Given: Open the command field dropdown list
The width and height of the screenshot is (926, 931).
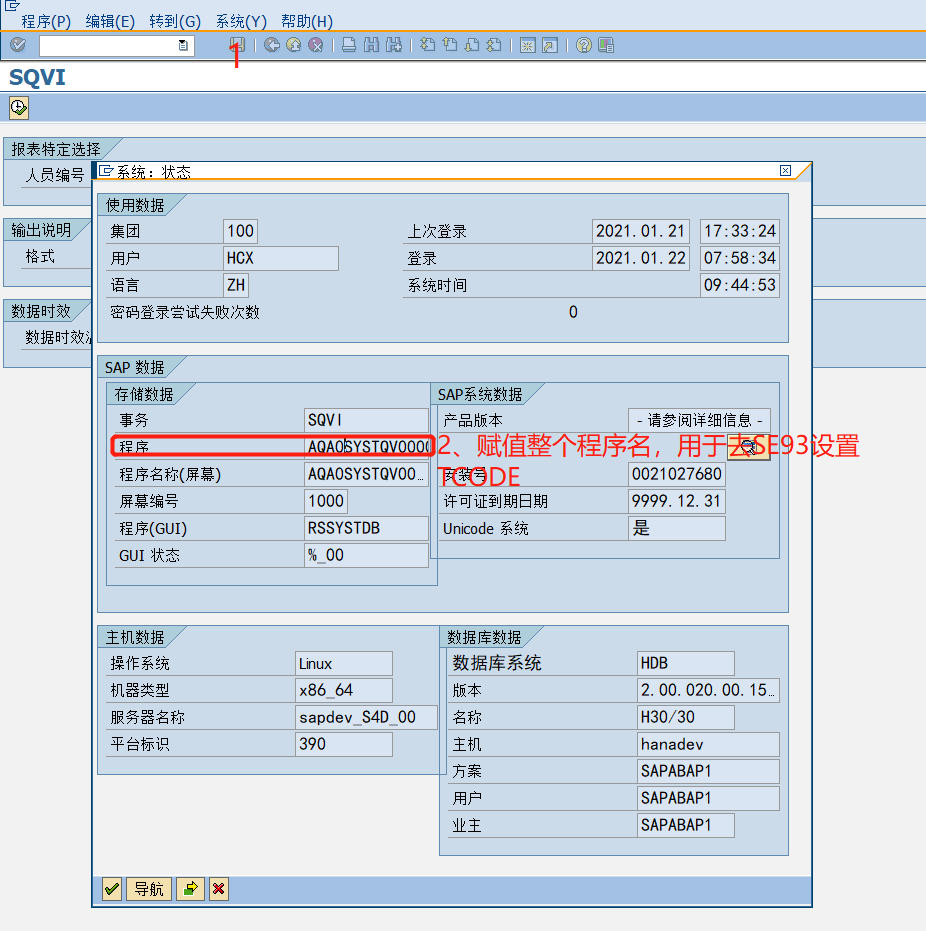Looking at the screenshot, I should click(x=182, y=45).
